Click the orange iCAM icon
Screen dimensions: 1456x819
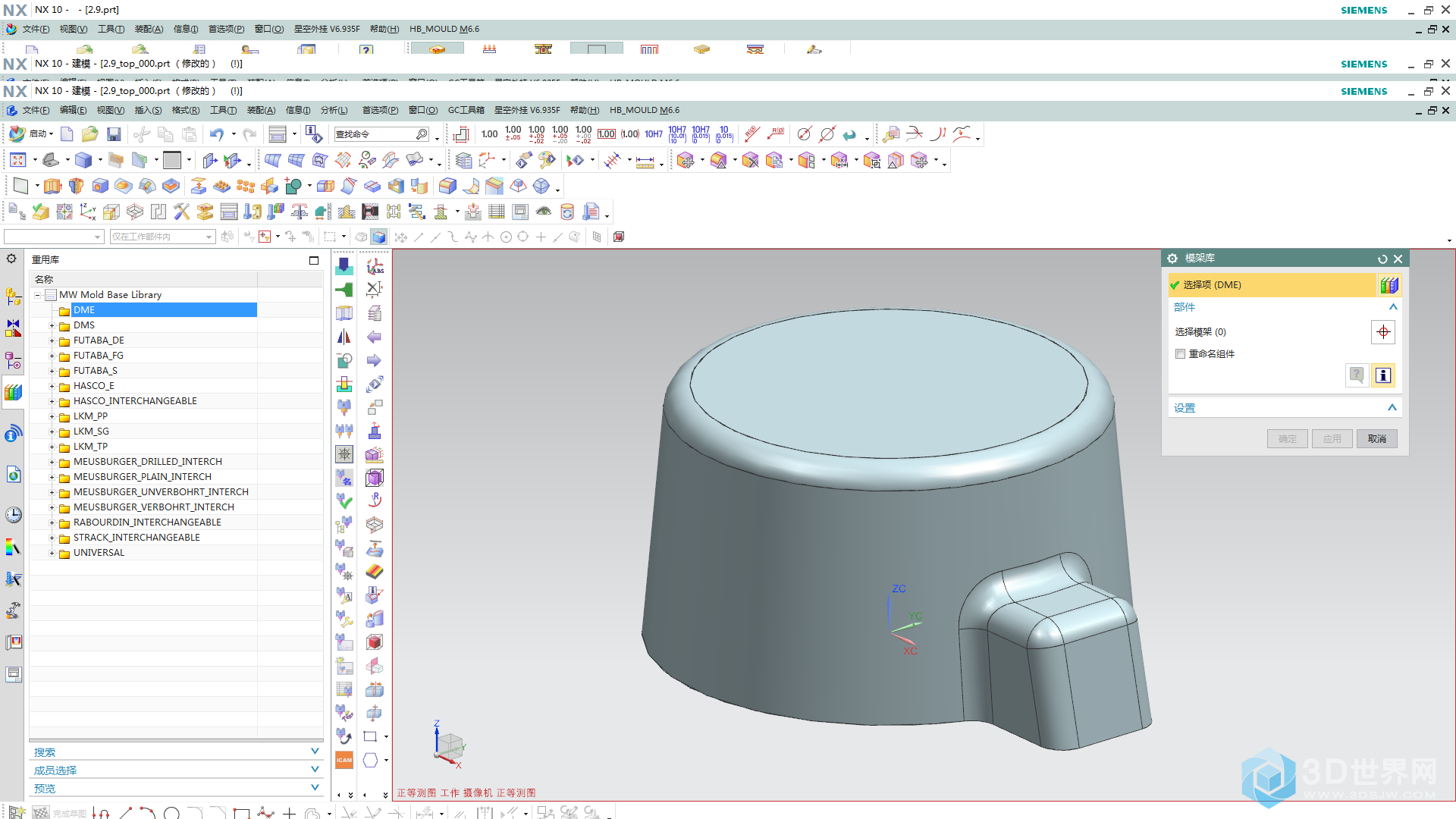point(344,760)
